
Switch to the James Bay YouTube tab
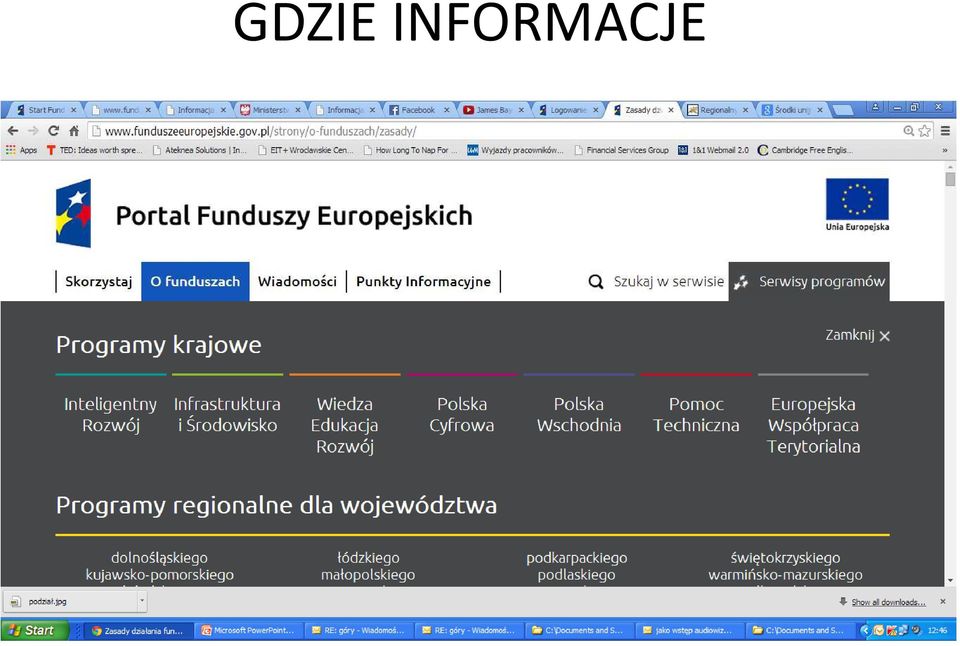point(494,110)
